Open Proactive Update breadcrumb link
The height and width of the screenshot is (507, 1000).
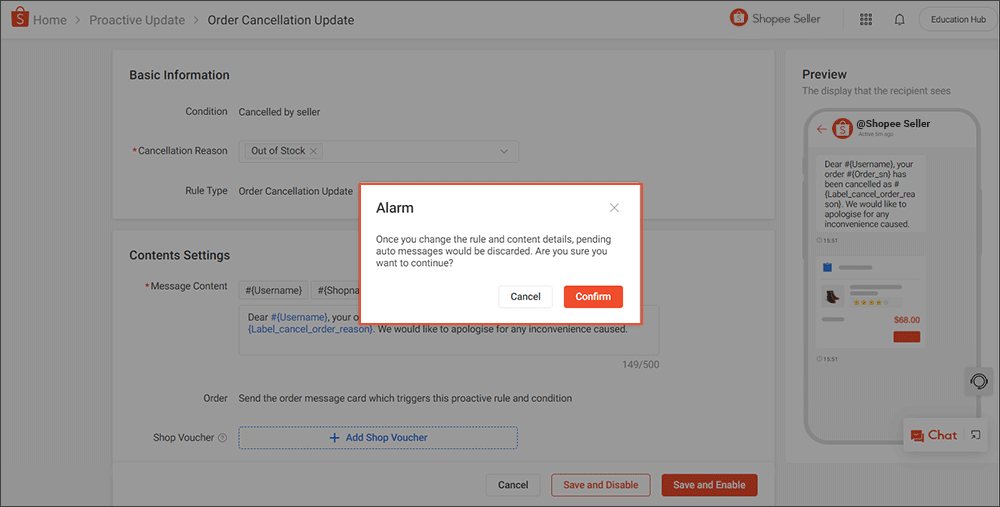tap(137, 20)
